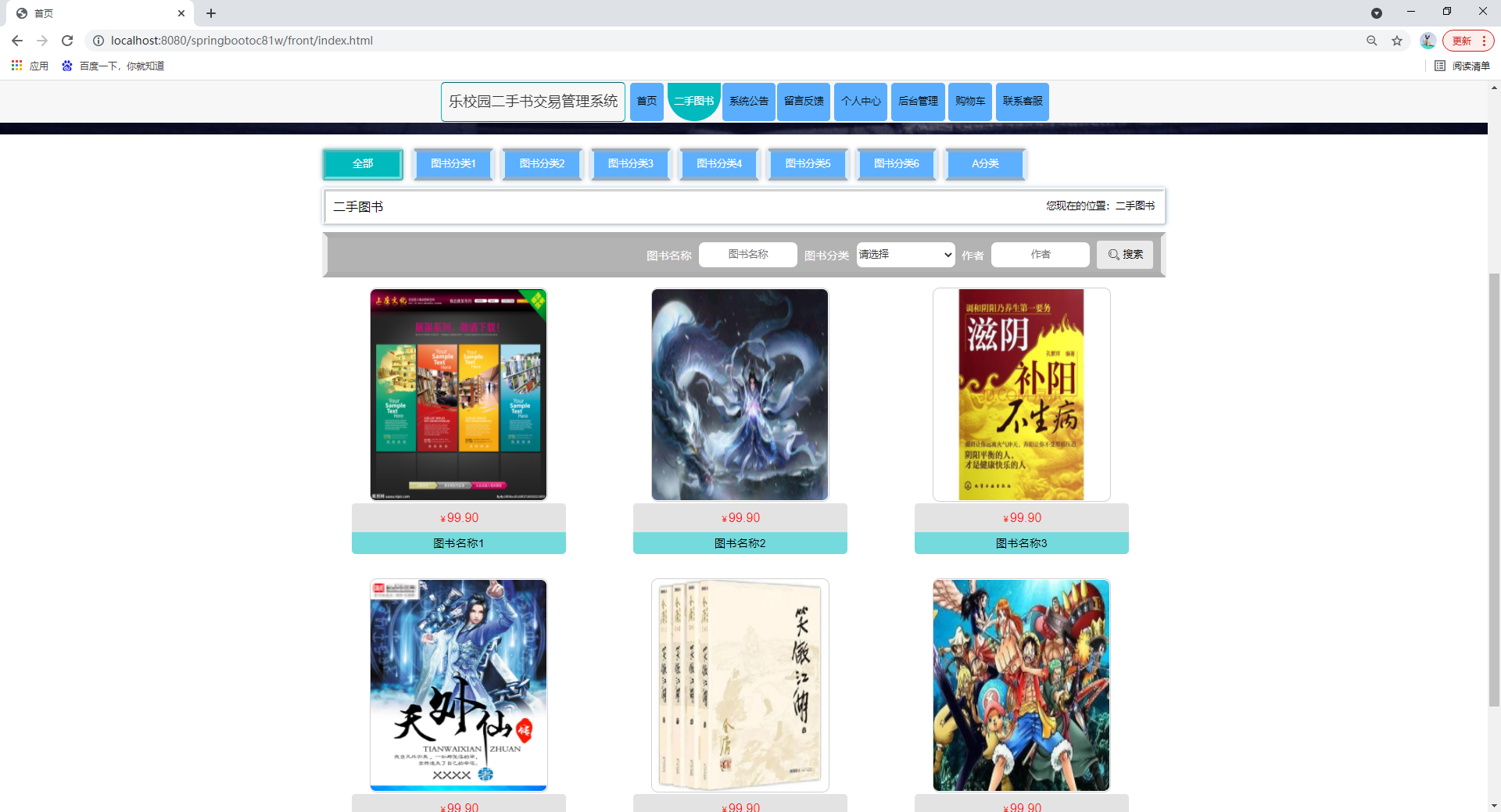Click the 搜索 search button
Screen dimensions: 1501x812
[1125, 255]
